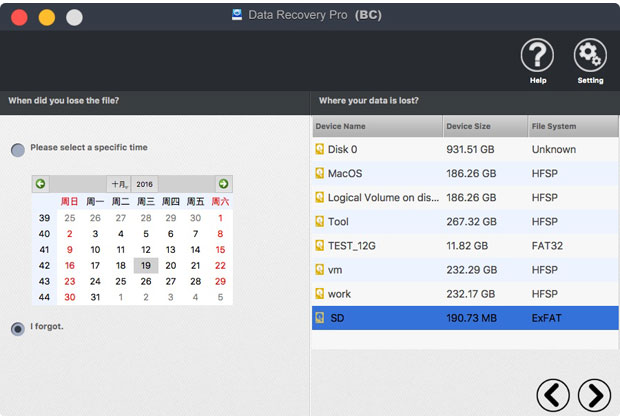Click the Unknown file system cell

pos(554,149)
